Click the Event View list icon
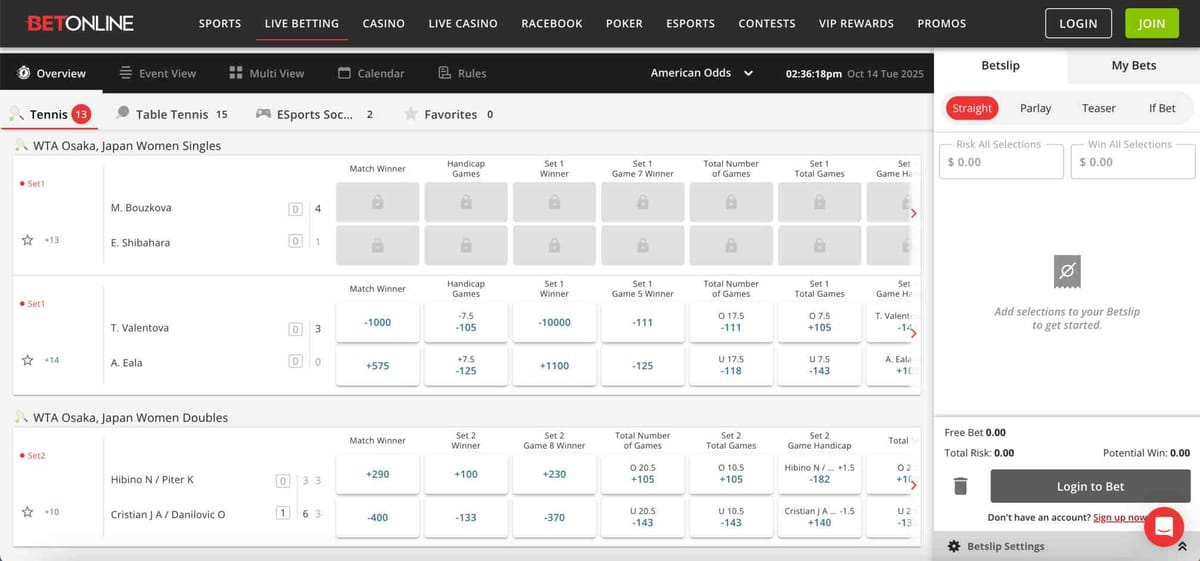Viewport: 1200px width, 561px height. [126, 73]
